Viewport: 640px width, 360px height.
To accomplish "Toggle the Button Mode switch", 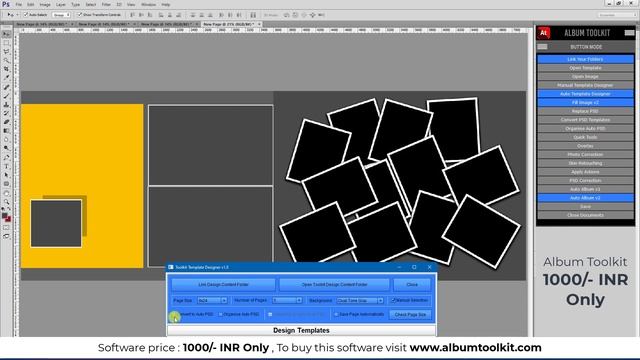I will 542,47.
